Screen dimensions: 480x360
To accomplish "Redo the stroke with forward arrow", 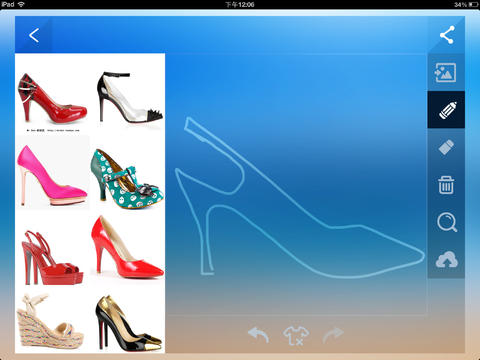I will [x=333, y=335].
